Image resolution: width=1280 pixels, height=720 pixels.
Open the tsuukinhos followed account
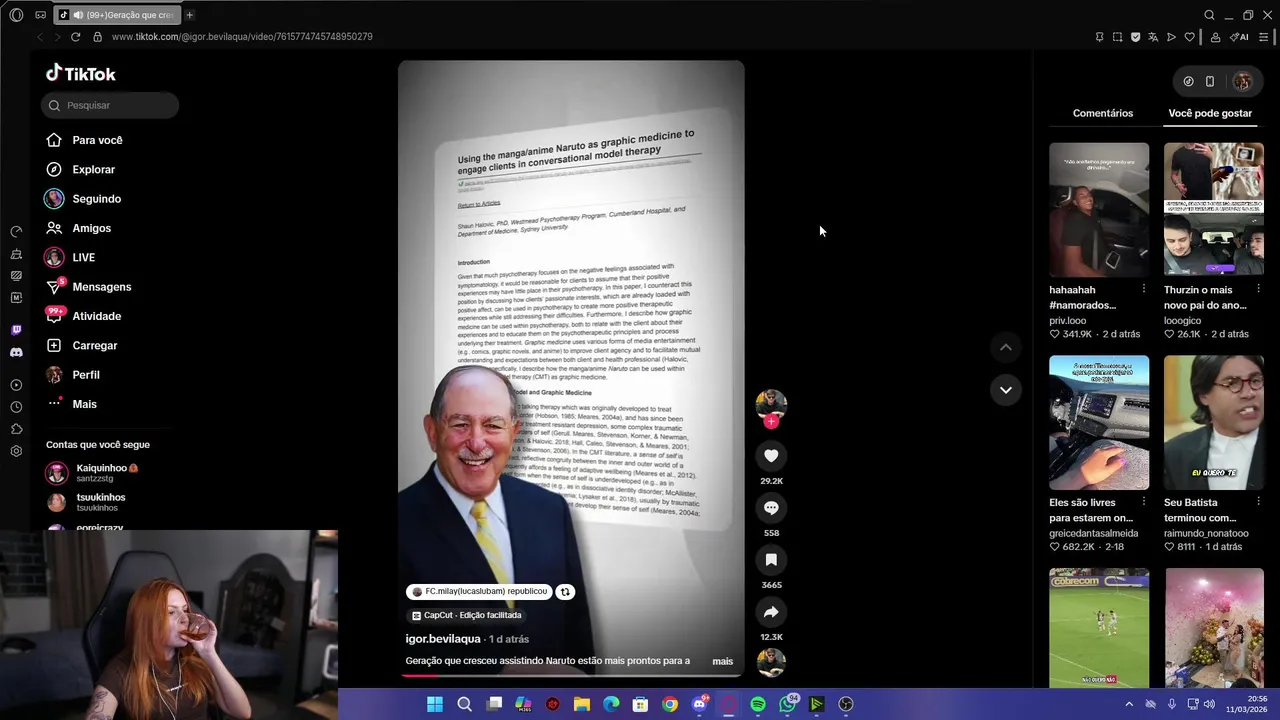(x=86, y=502)
